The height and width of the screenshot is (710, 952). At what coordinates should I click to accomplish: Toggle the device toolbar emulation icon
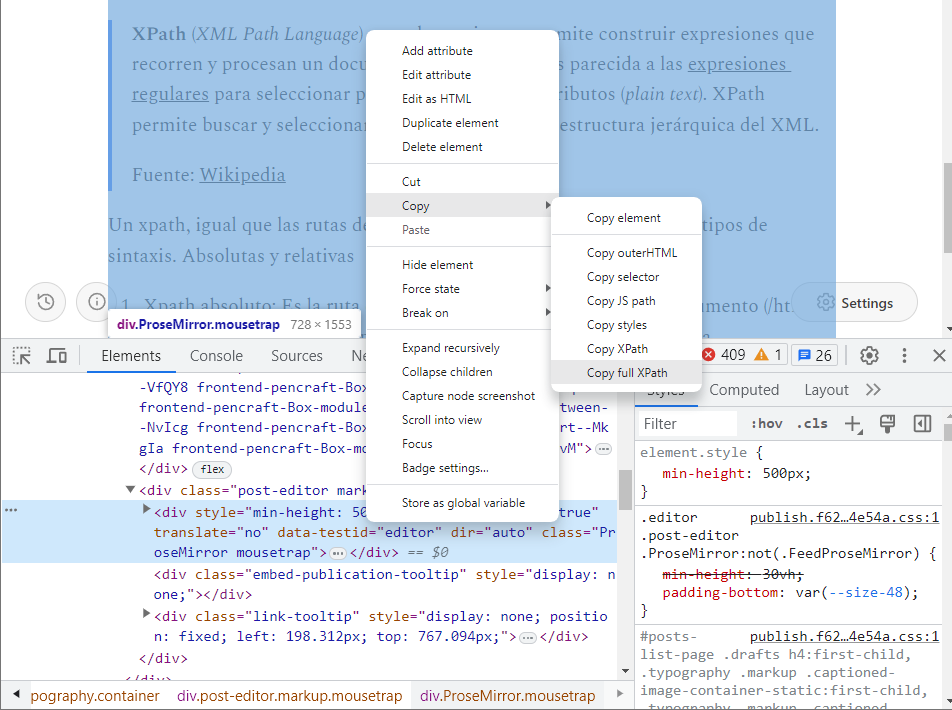click(x=57, y=355)
